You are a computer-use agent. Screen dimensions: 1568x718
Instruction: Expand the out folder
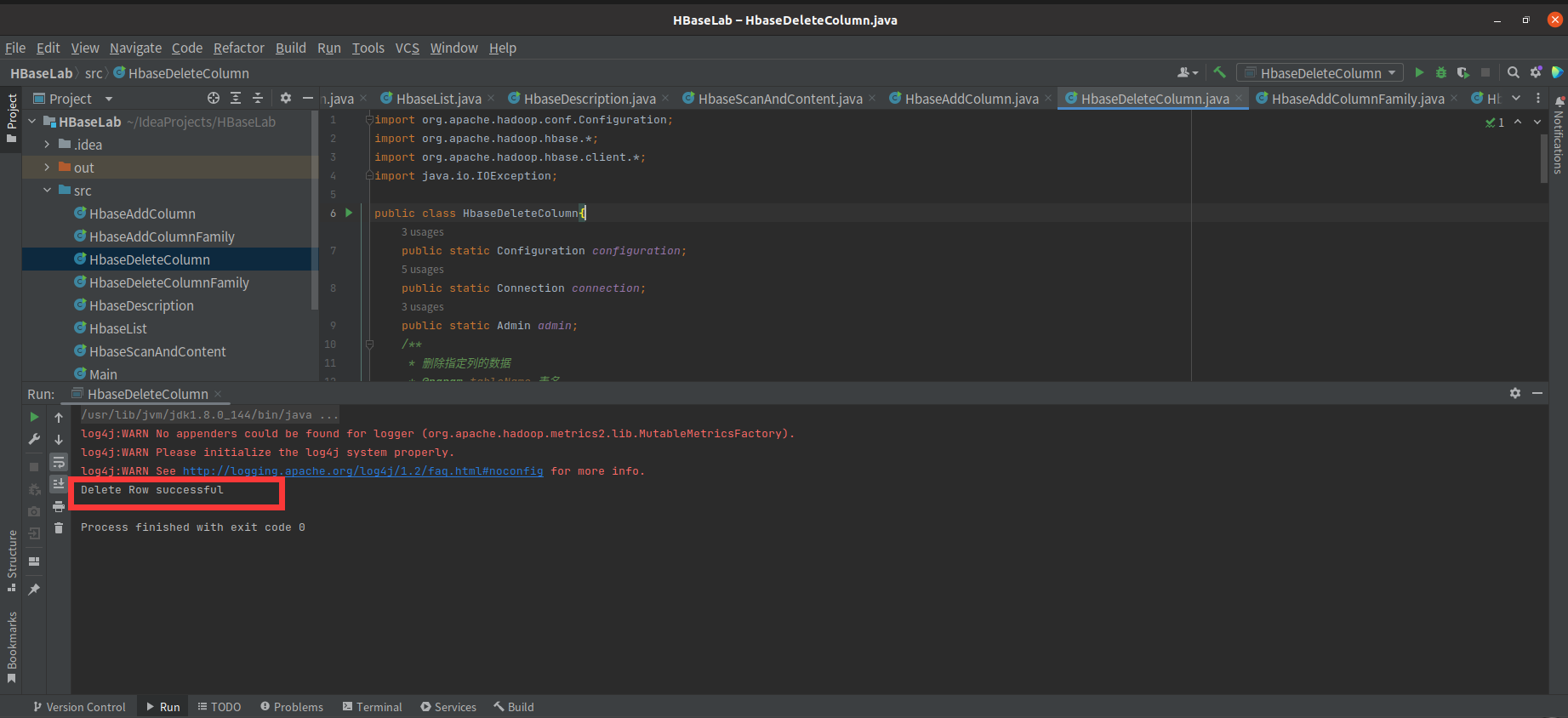[47, 168]
